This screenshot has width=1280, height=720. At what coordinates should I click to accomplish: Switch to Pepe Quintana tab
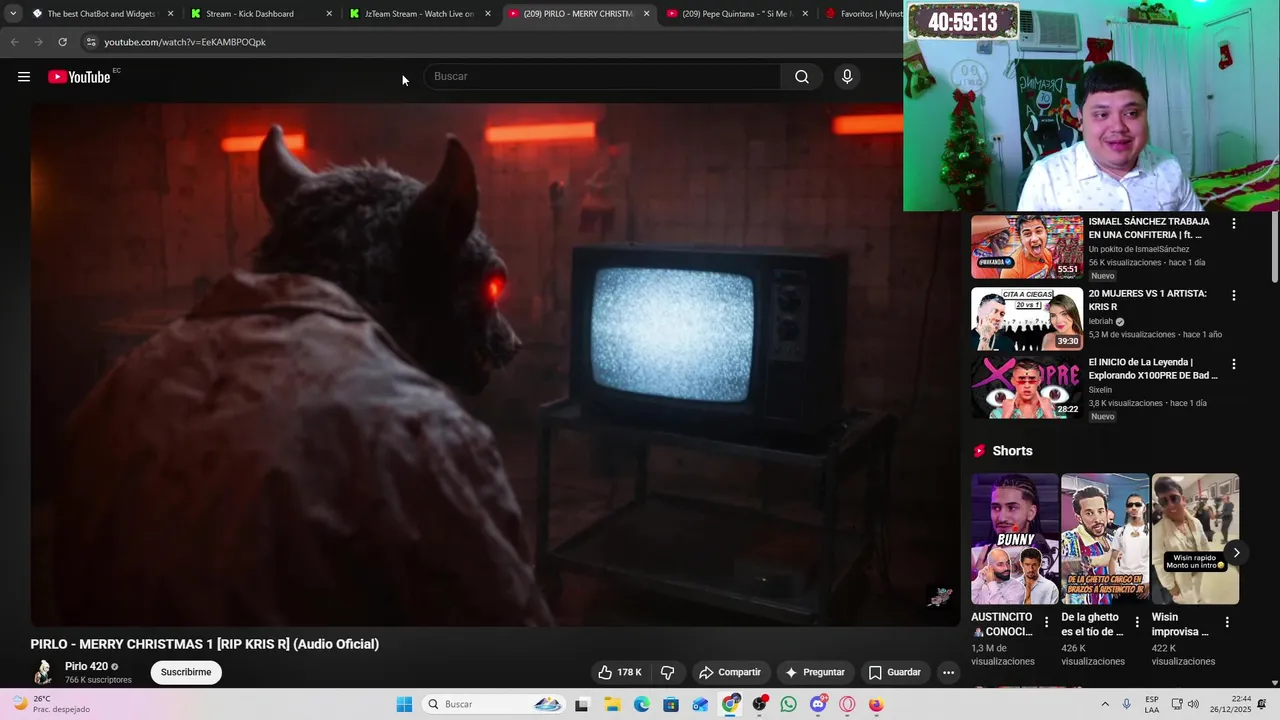(738, 14)
